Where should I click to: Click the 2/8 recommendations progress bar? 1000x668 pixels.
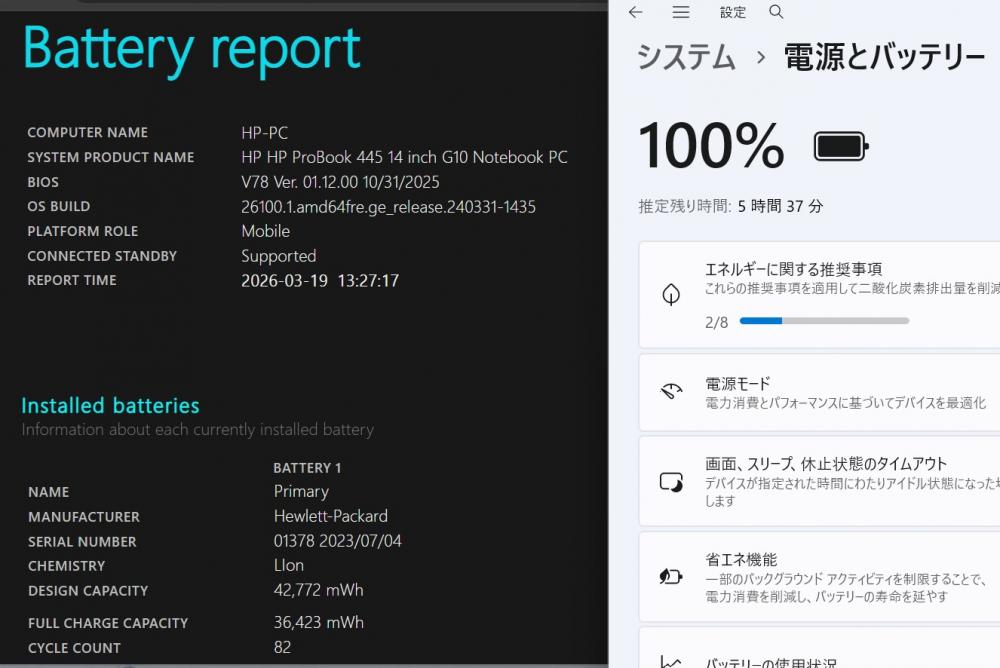pyautogui.click(x=824, y=321)
